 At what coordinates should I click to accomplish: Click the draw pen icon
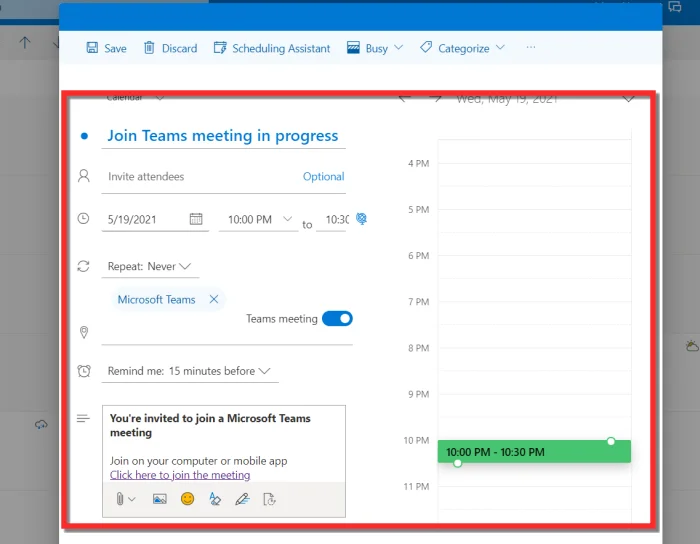coord(242,499)
